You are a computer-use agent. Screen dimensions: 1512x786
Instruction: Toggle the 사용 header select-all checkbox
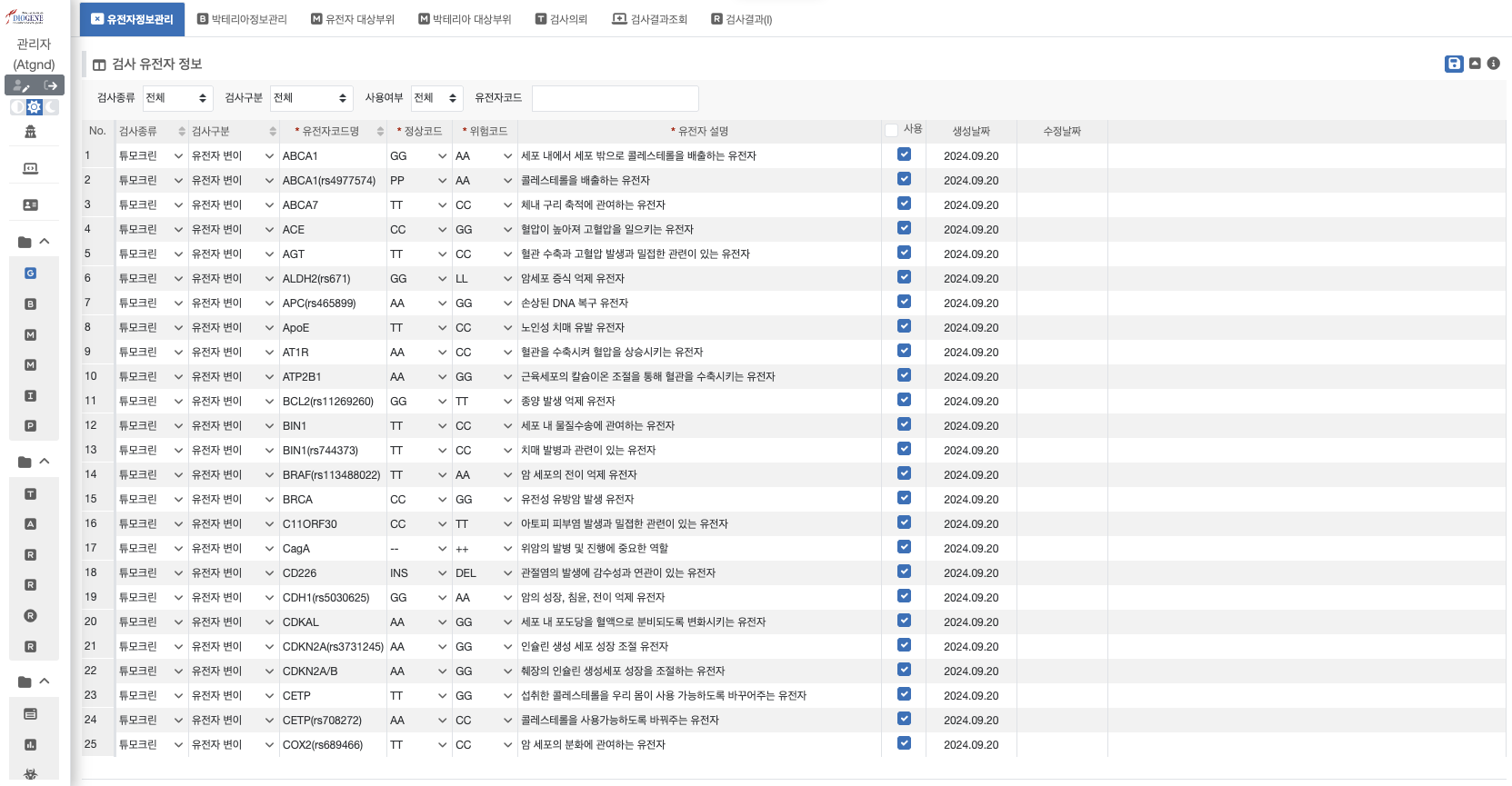892,131
